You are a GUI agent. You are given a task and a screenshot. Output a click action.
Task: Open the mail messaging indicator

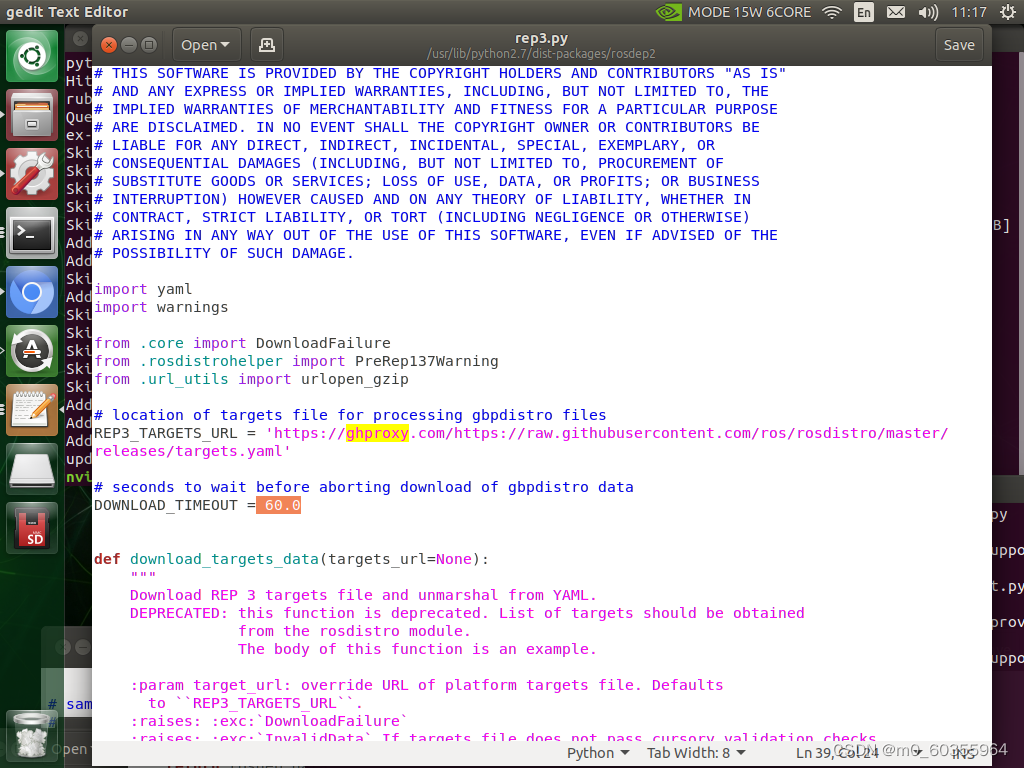895,12
